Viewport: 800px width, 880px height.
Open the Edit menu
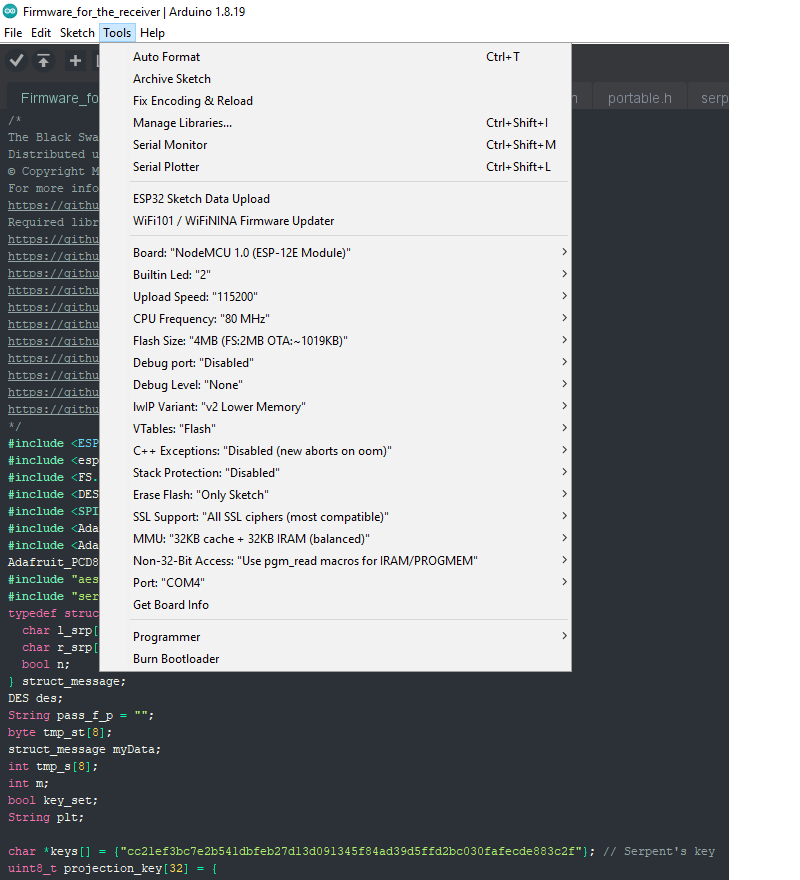coord(41,33)
